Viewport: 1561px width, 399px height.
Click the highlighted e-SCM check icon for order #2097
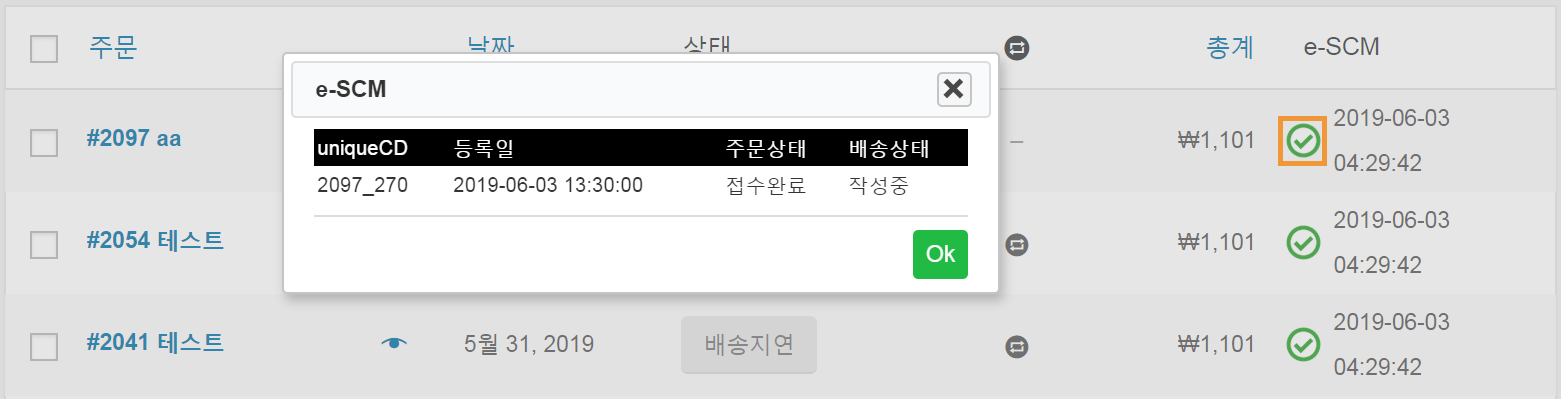tap(1303, 141)
